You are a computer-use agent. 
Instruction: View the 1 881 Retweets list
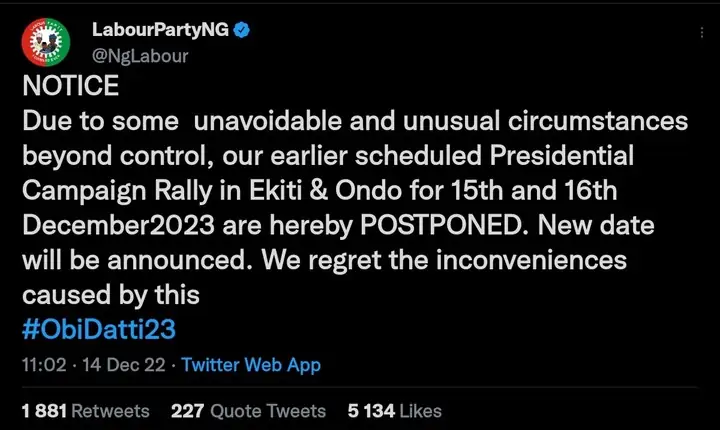pos(85,411)
